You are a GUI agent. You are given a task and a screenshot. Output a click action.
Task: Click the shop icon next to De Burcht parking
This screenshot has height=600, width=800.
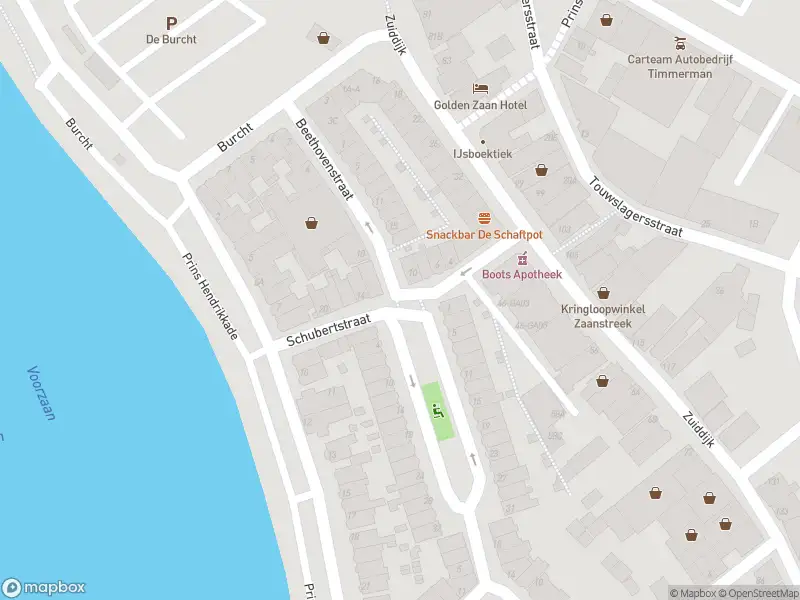click(x=323, y=38)
